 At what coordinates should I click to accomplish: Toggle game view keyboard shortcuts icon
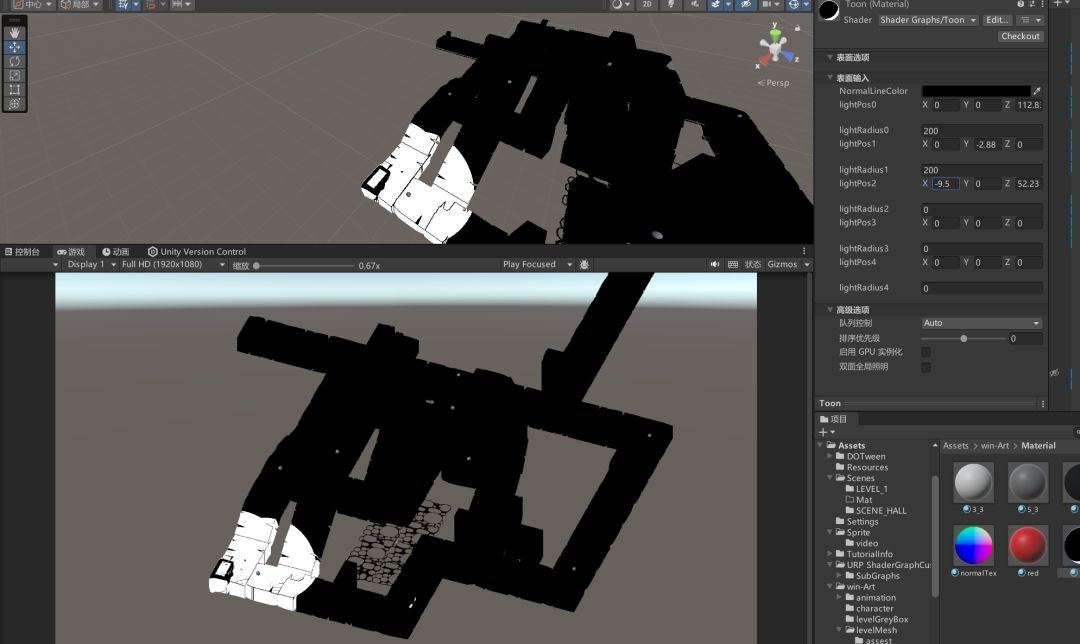pyautogui.click(x=733, y=264)
